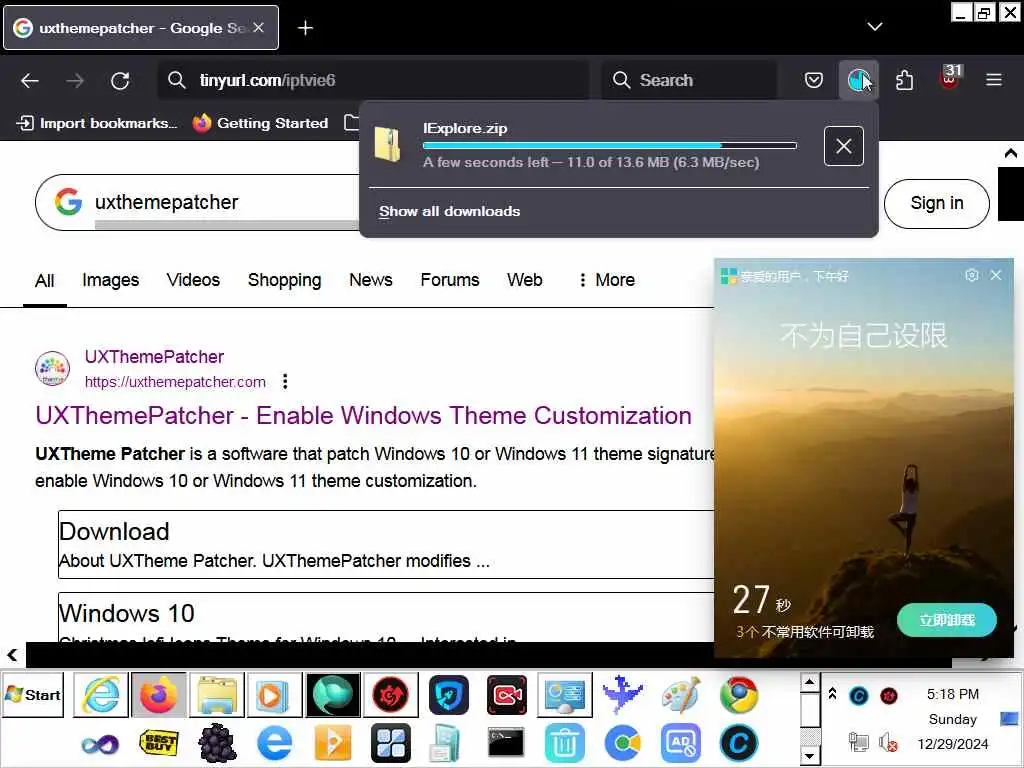Screen dimensions: 1024x768
Task: Reload the current page
Action: tap(120, 80)
